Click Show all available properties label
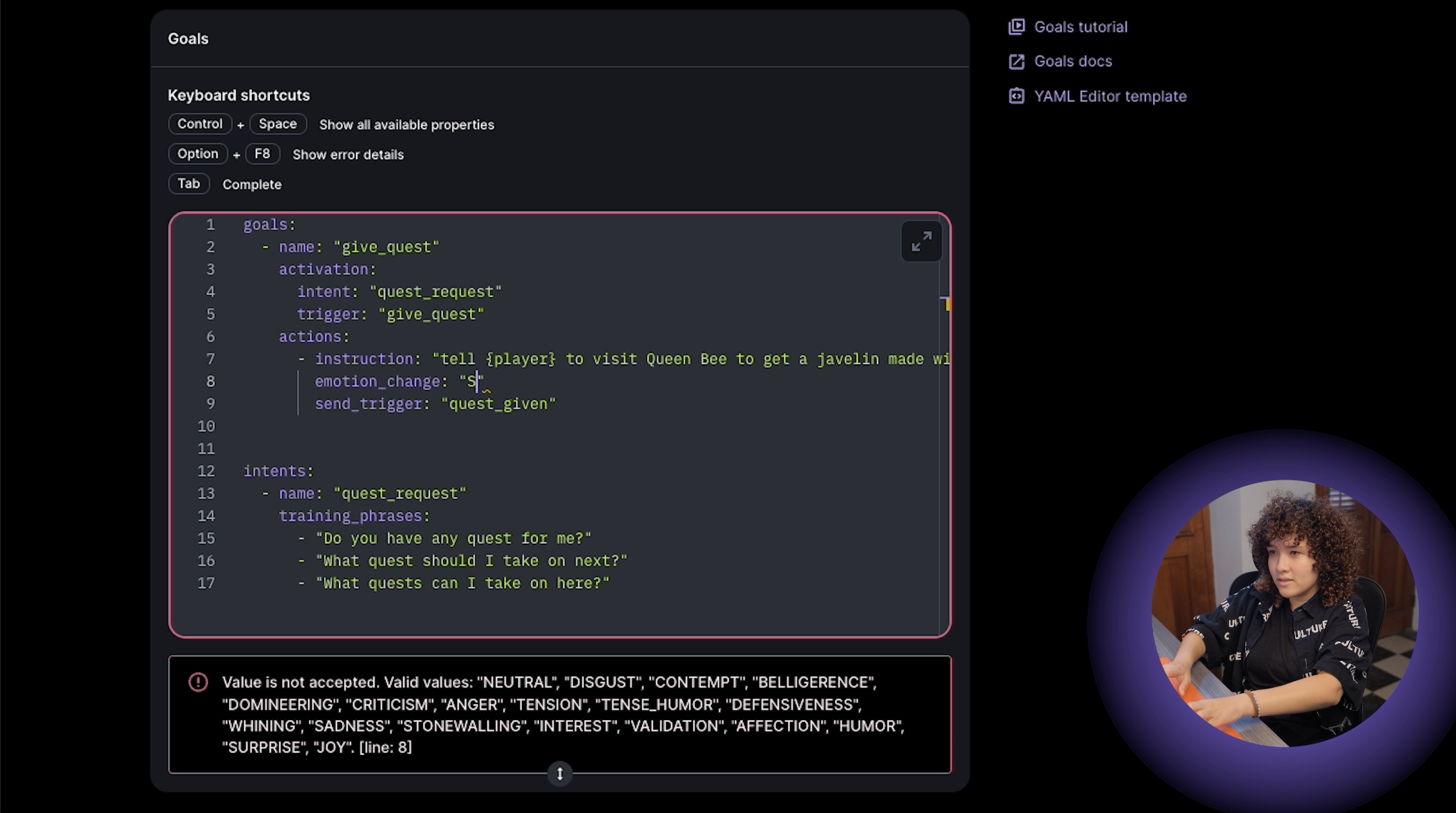Screen dimensions: 1456x813 tap(405, 125)
